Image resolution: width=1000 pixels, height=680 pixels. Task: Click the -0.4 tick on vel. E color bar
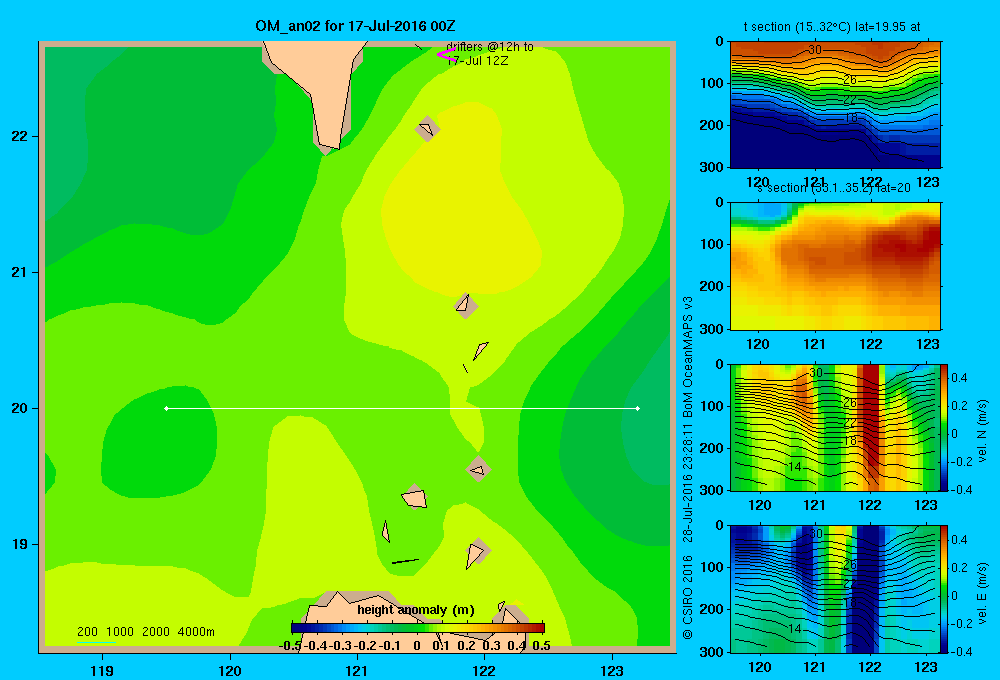point(960,651)
